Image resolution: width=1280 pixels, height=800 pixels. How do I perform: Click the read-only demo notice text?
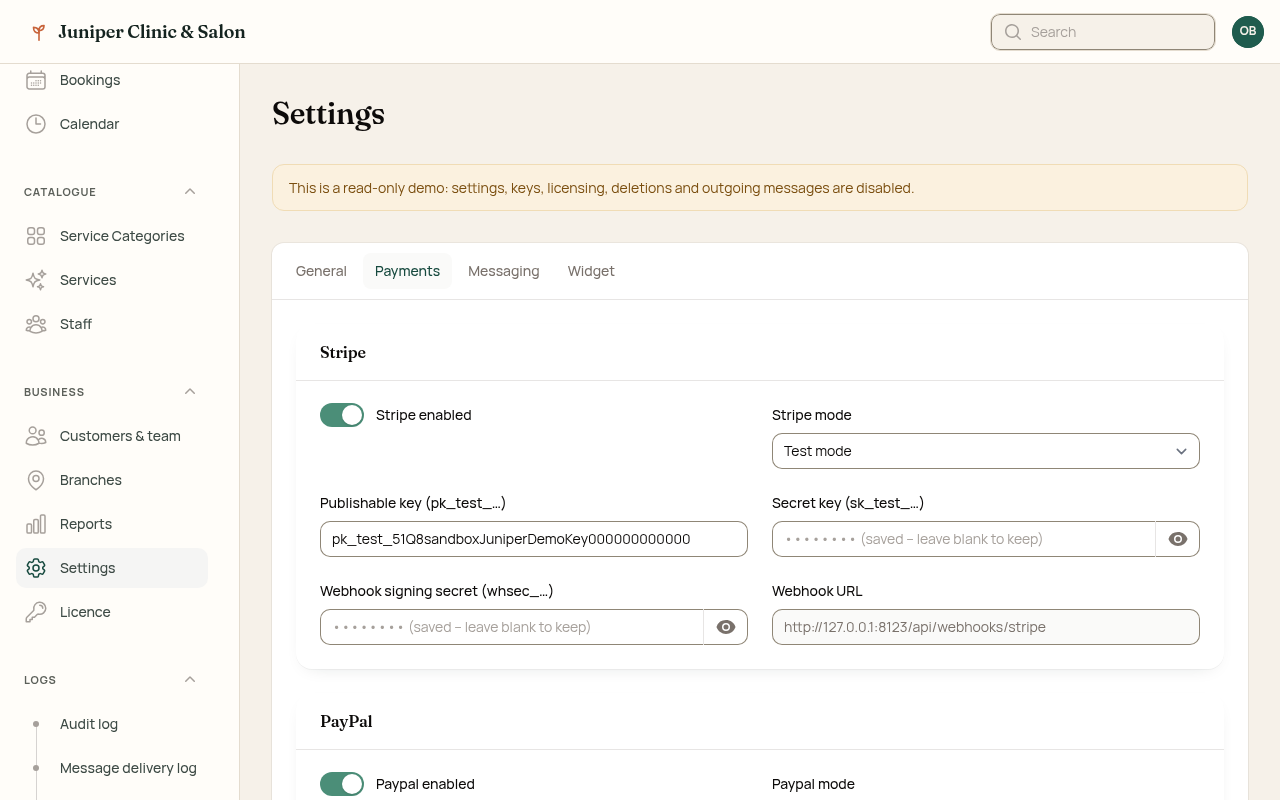[601, 188]
